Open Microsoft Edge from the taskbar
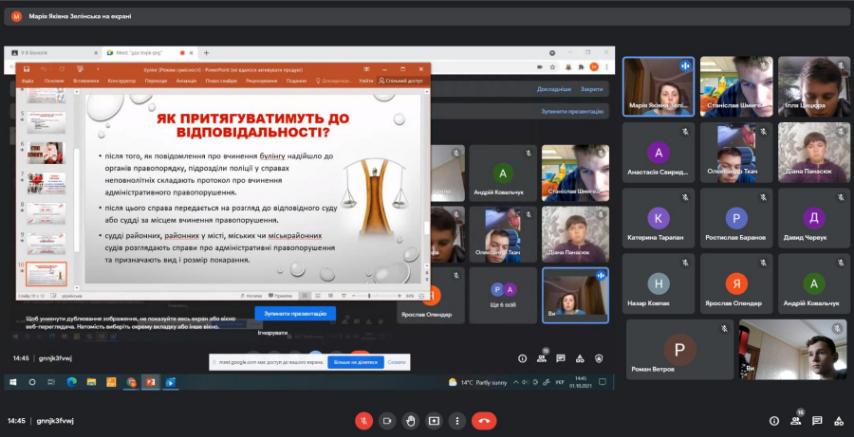 tap(71, 382)
